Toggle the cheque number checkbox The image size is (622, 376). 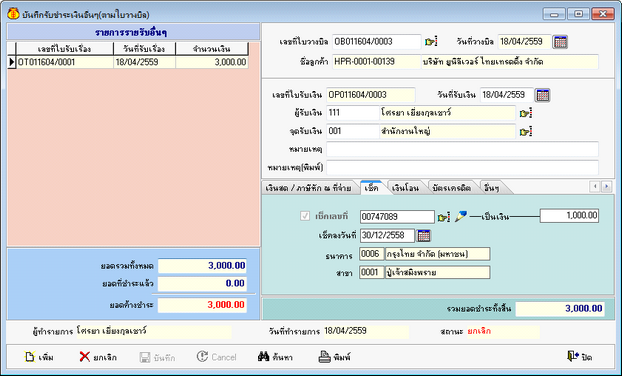[305, 216]
